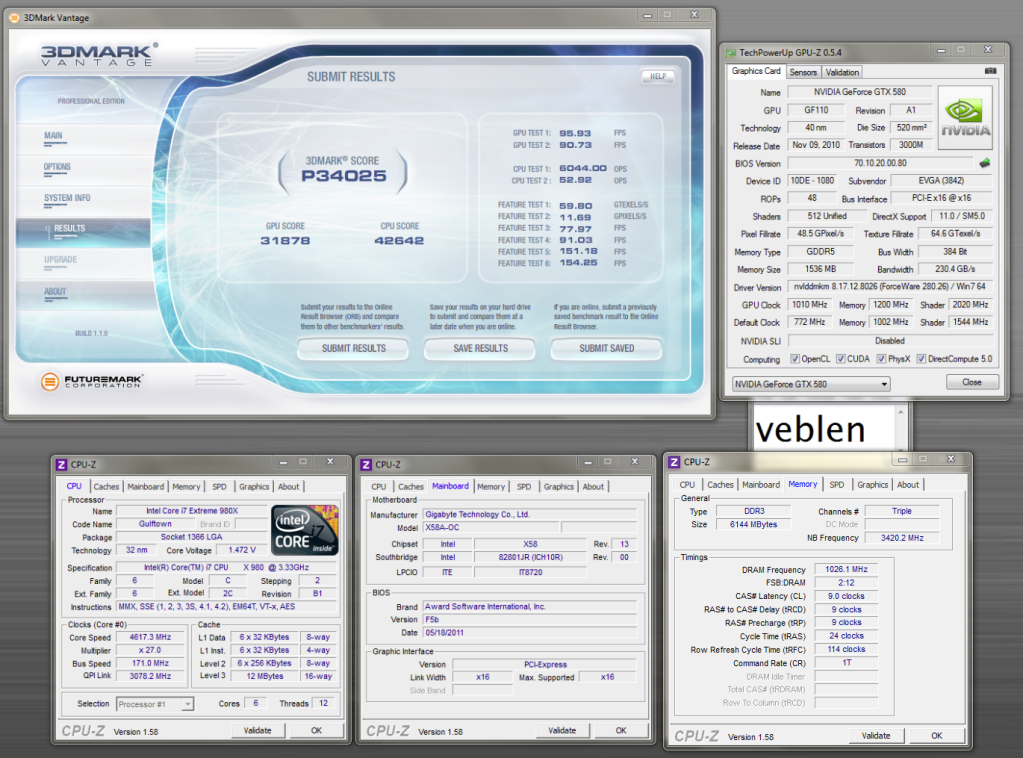The height and width of the screenshot is (758, 1023).
Task: Click the 3DMark Vantage logo
Action: click(99, 55)
